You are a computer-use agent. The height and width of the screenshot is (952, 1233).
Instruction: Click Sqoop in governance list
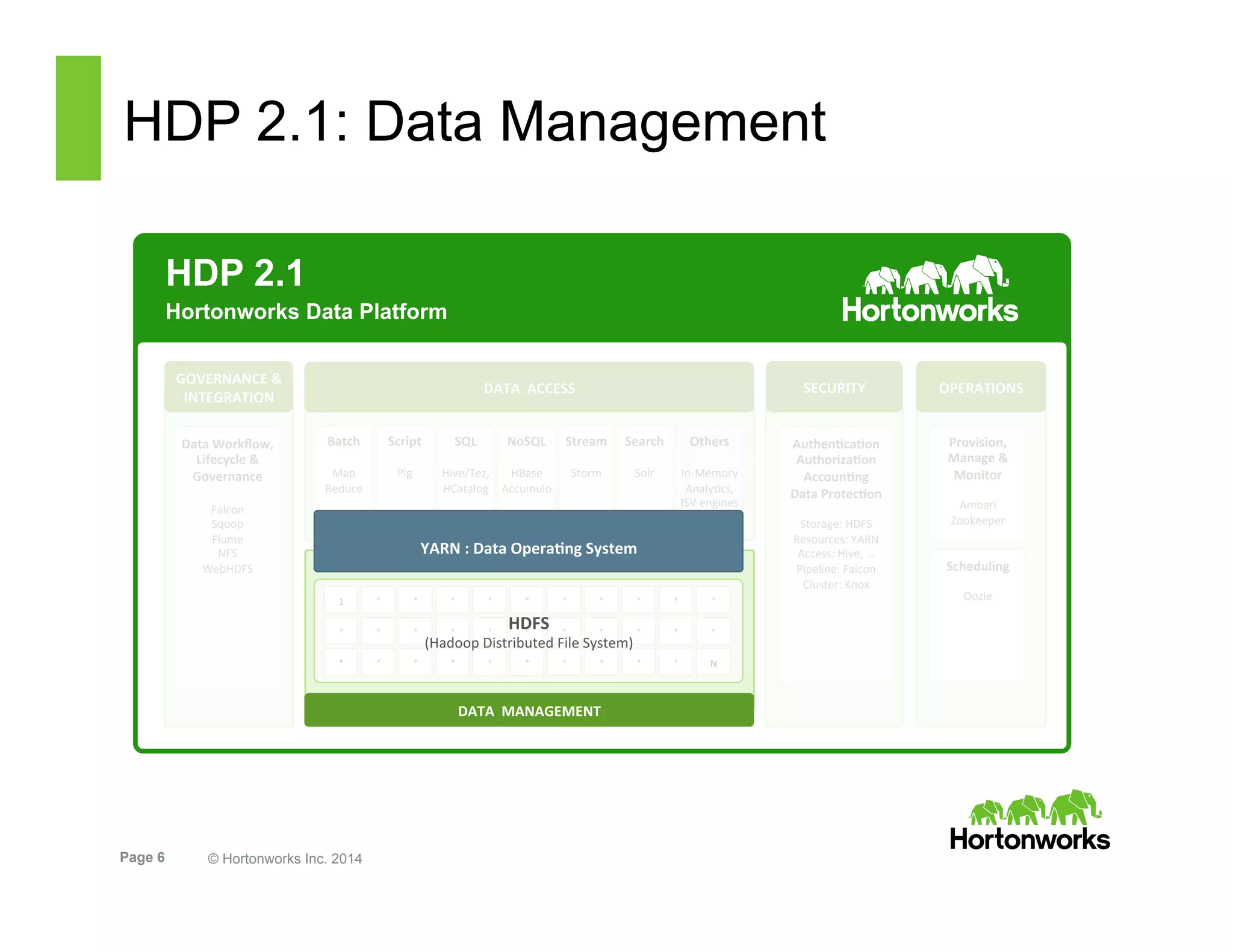pyautogui.click(x=228, y=524)
